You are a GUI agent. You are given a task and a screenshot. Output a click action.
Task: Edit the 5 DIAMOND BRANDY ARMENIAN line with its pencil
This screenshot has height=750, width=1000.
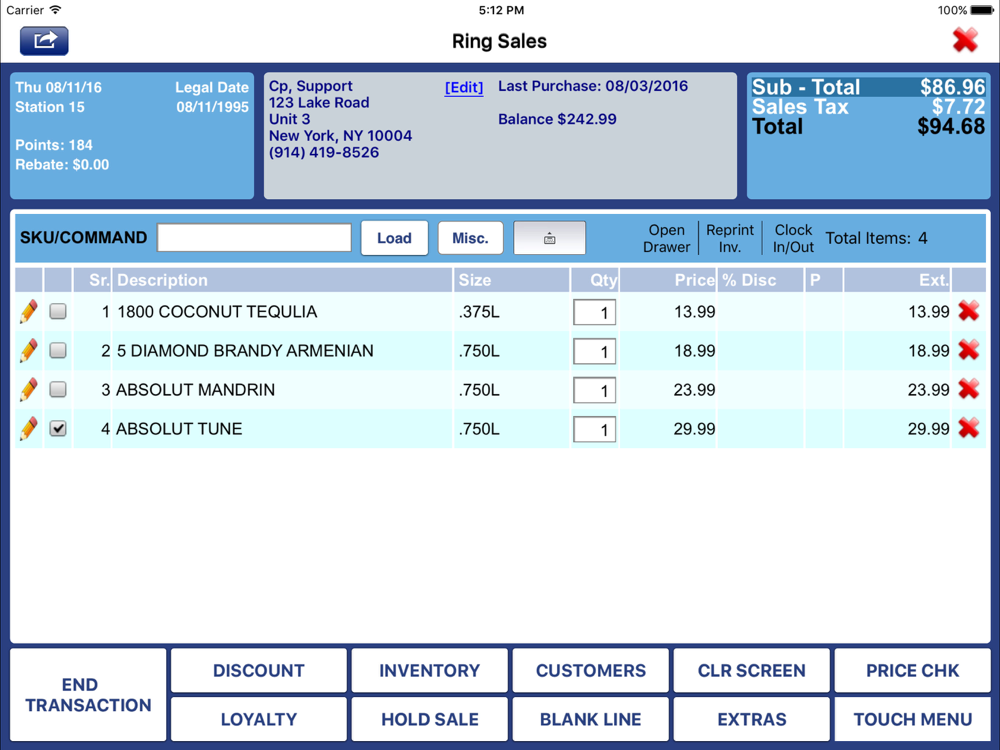coord(28,351)
